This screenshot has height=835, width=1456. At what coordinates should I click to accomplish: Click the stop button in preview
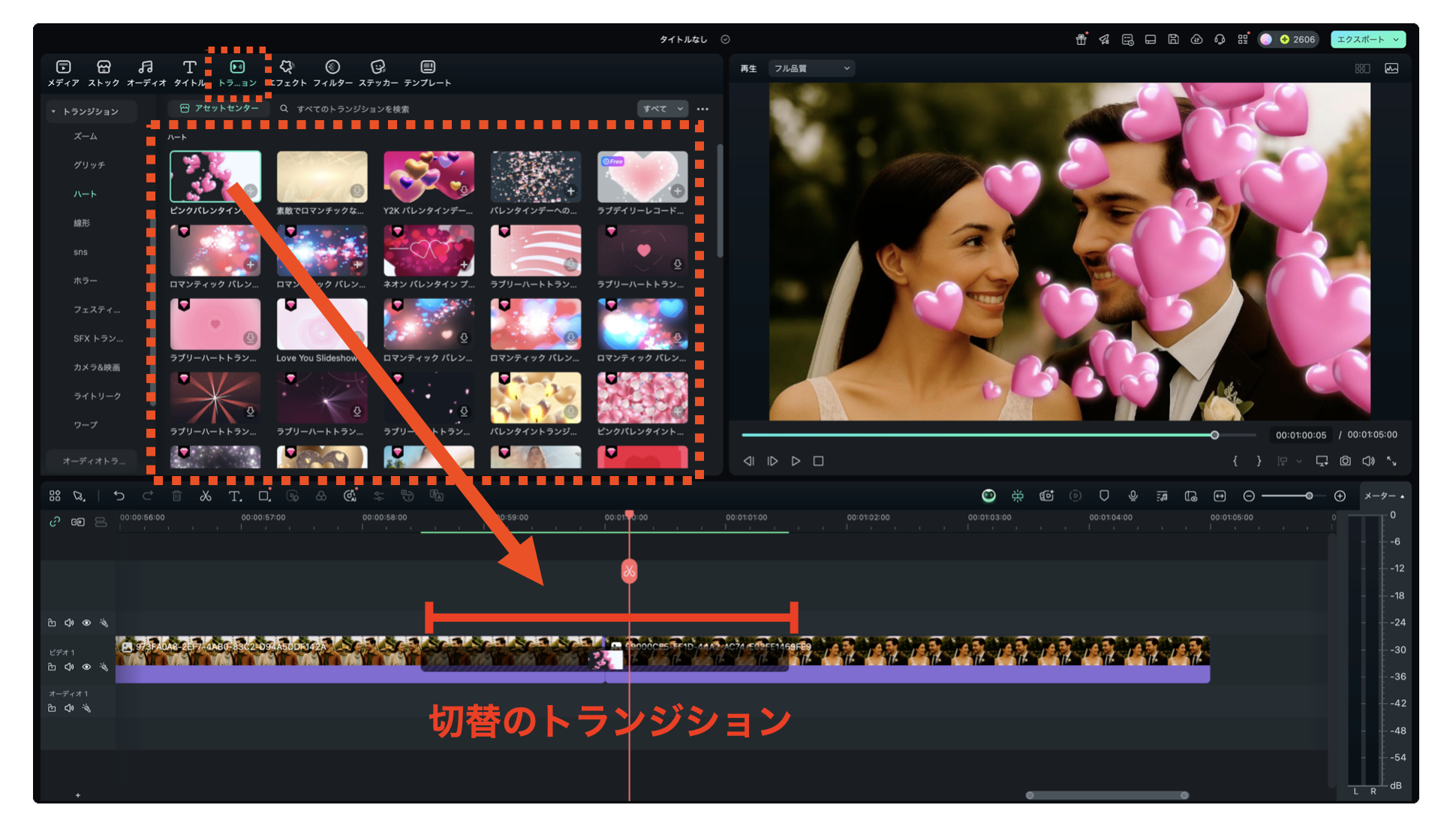(819, 461)
